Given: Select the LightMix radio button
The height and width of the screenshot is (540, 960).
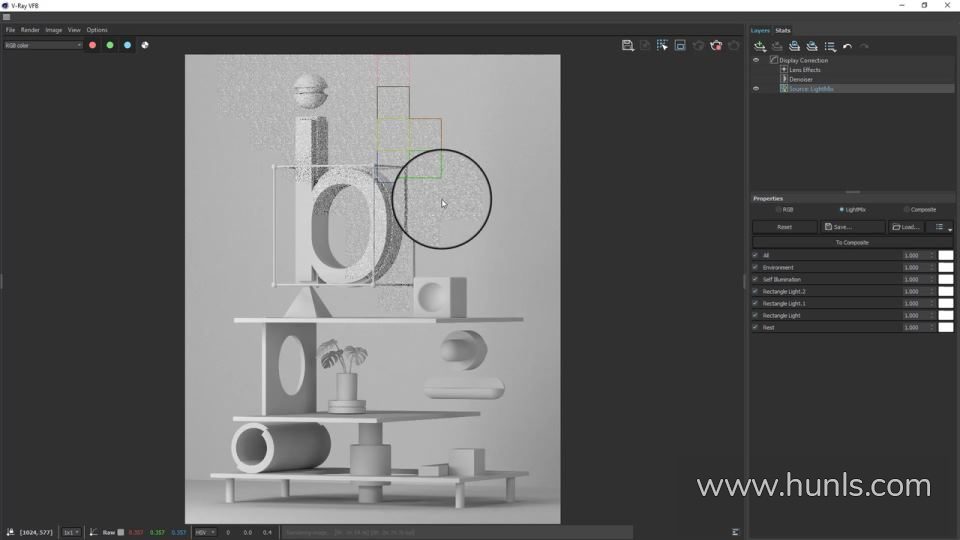Looking at the screenshot, I should (842, 209).
